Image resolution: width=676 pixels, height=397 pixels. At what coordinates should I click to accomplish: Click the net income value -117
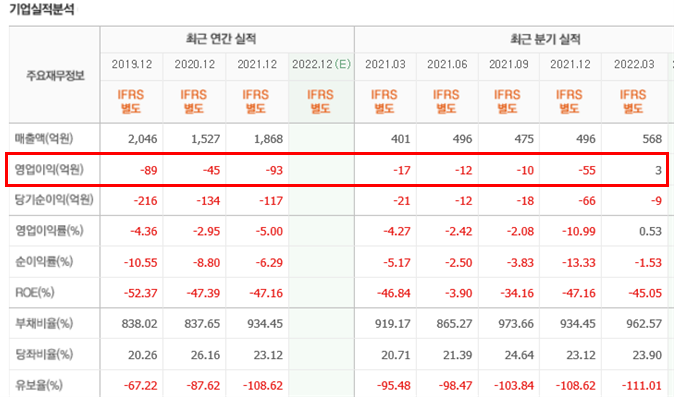pyautogui.click(x=271, y=201)
